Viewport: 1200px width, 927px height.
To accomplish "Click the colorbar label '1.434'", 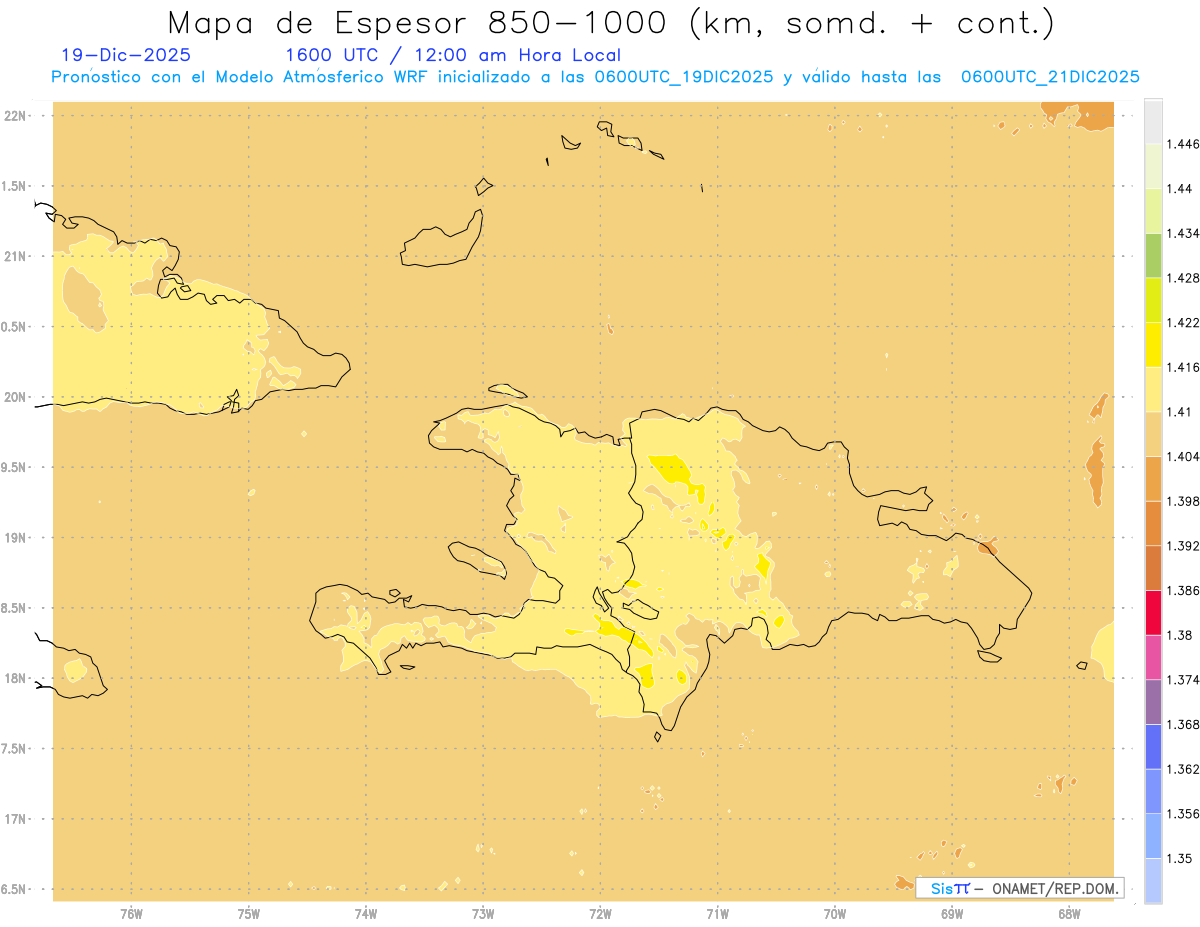I will coord(1182,233).
